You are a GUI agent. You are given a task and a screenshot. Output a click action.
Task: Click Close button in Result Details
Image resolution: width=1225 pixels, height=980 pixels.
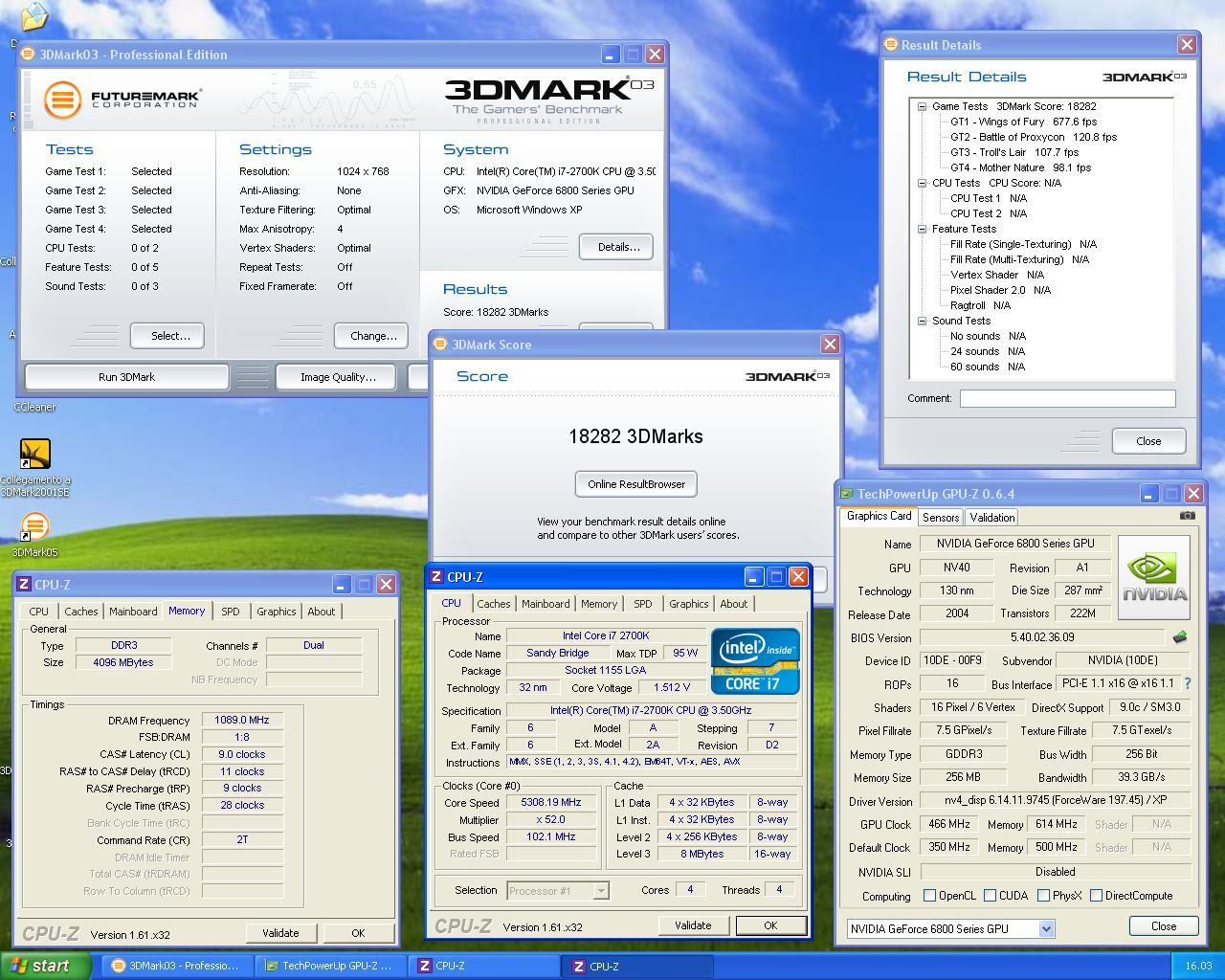click(1148, 441)
